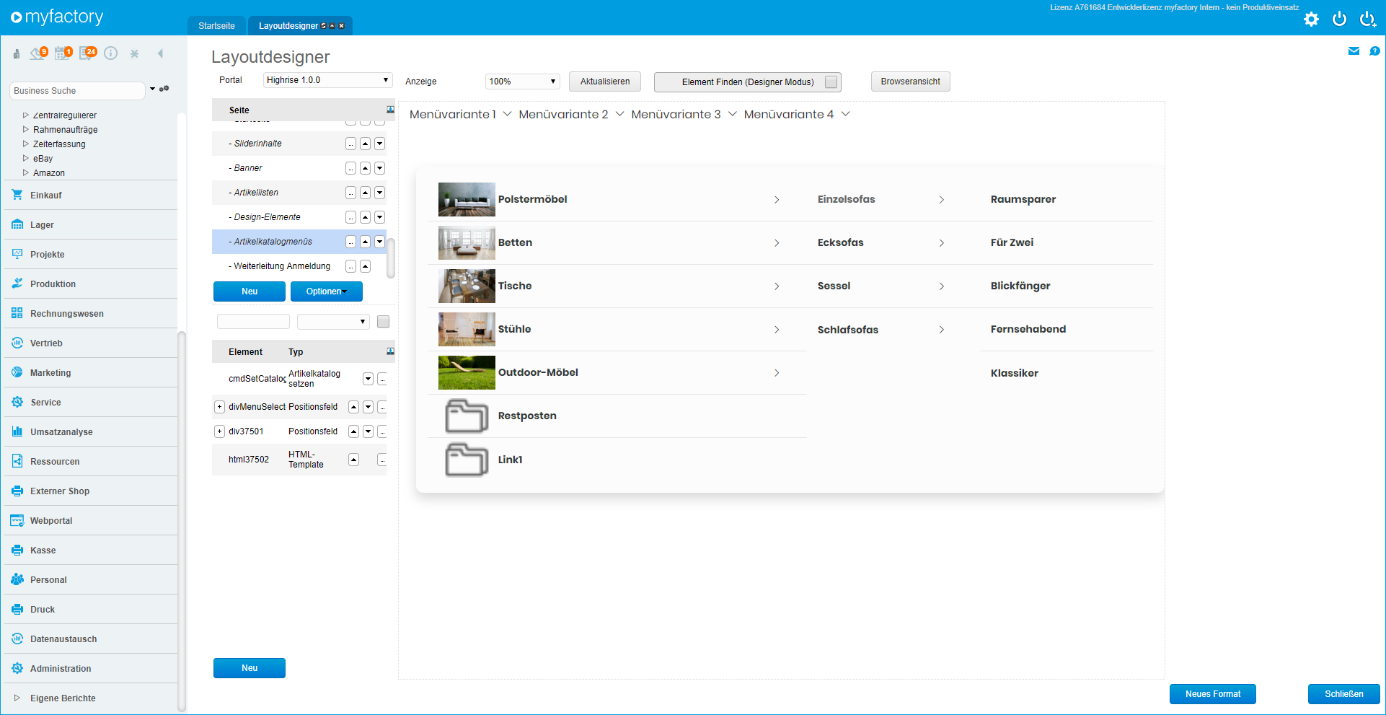Viewport: 1386px width, 715px height.
Task: Move div37501 element down
Action: click(x=368, y=432)
